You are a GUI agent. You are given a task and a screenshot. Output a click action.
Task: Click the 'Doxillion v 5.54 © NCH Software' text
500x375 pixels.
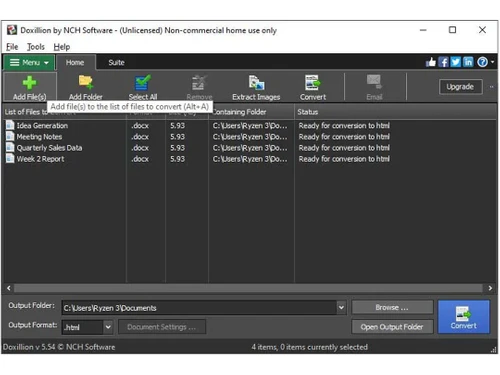click(59, 347)
